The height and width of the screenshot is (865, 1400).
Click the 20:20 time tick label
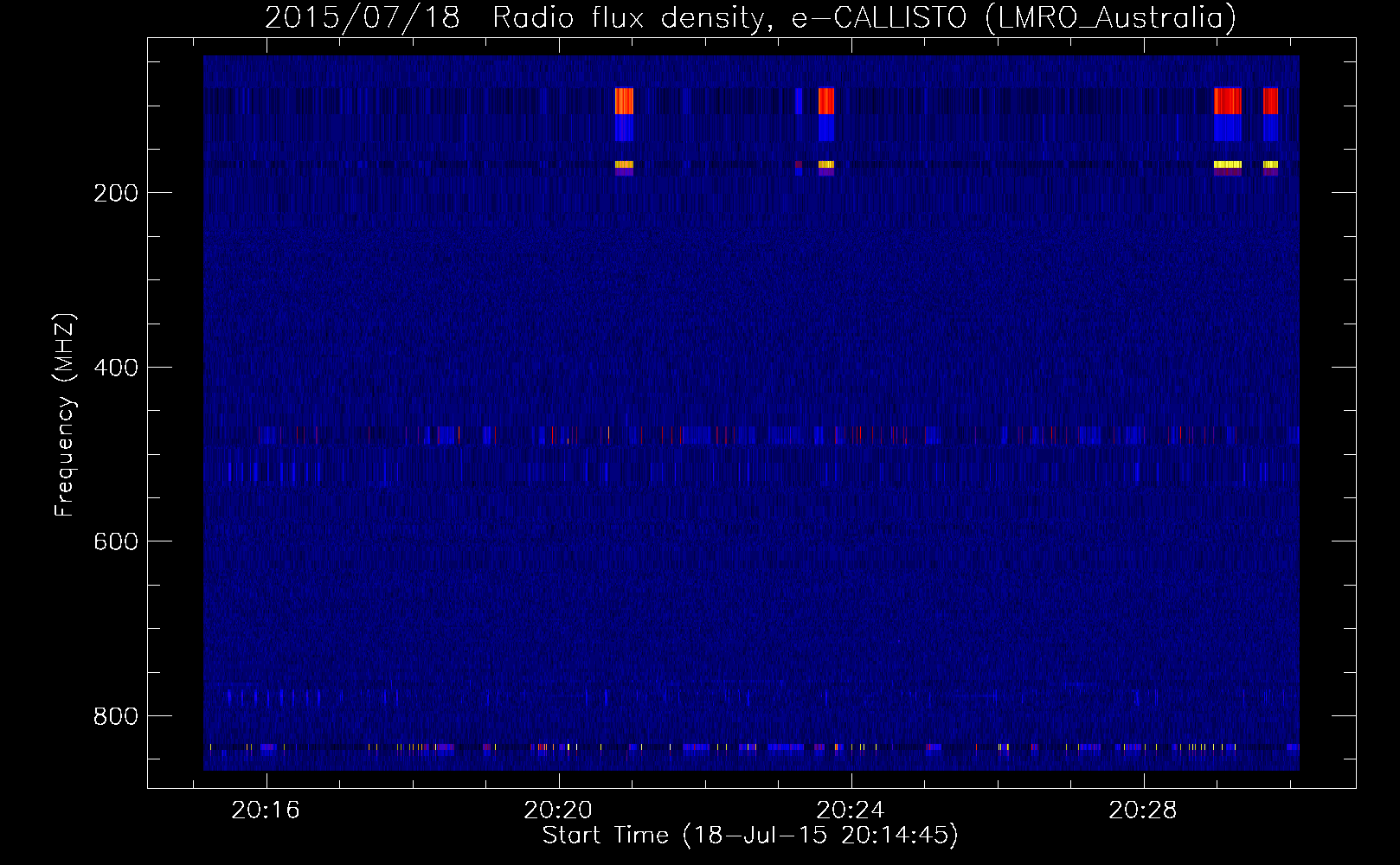(x=558, y=810)
